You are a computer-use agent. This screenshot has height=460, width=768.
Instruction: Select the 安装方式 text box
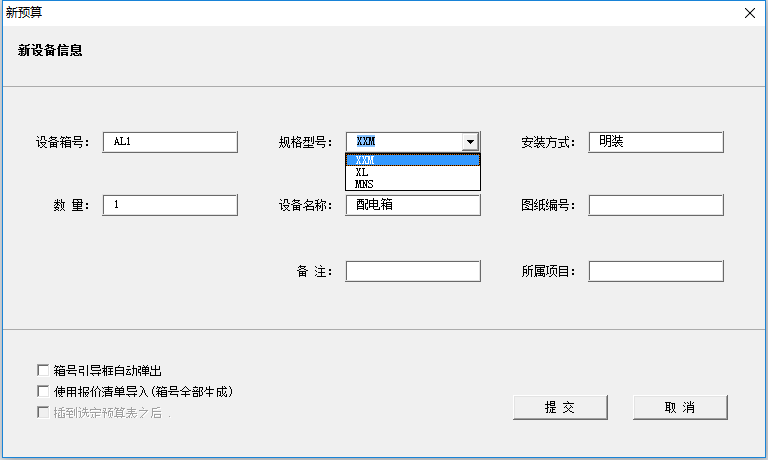(x=655, y=142)
